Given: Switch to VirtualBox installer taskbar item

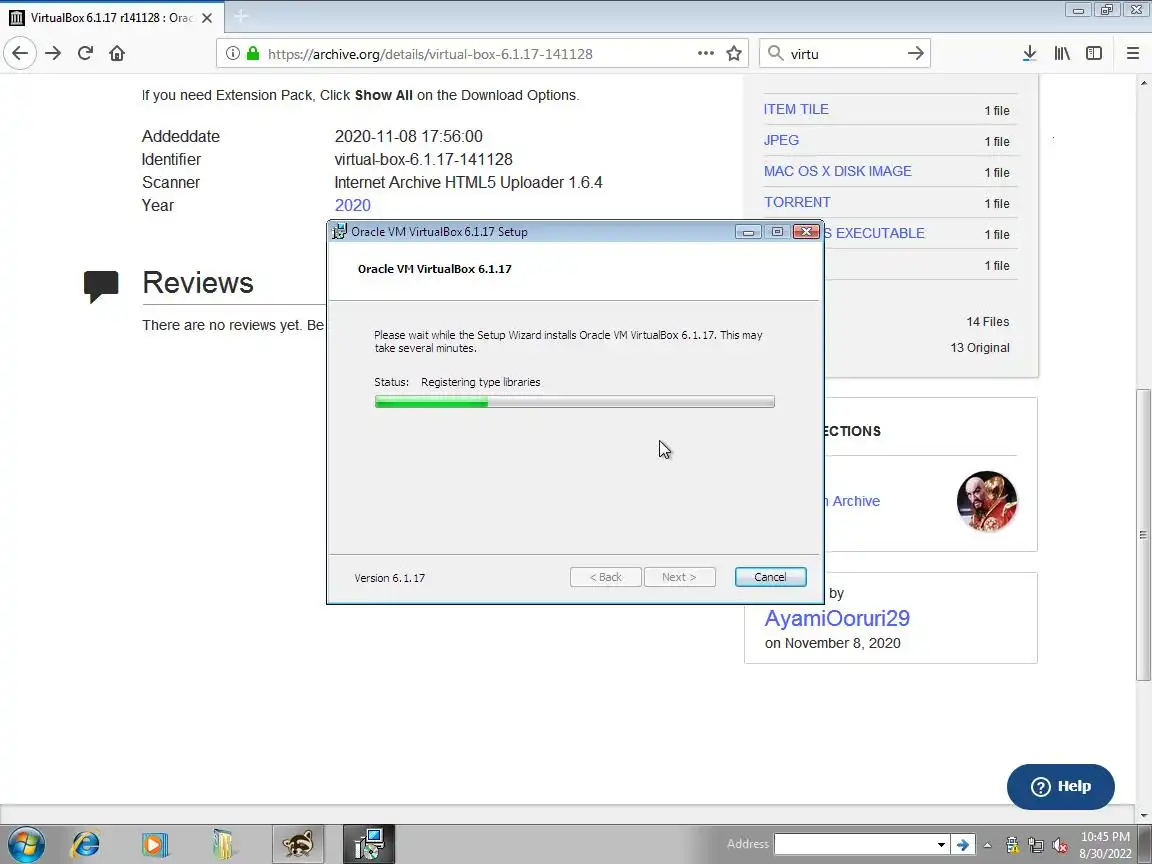Looking at the screenshot, I should coord(369,844).
